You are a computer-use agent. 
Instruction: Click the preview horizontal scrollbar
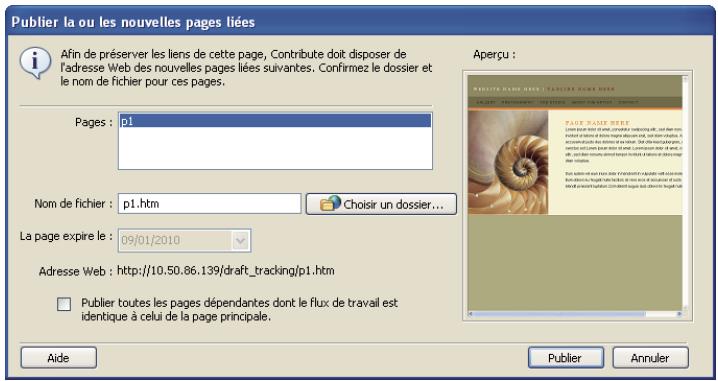[575, 314]
